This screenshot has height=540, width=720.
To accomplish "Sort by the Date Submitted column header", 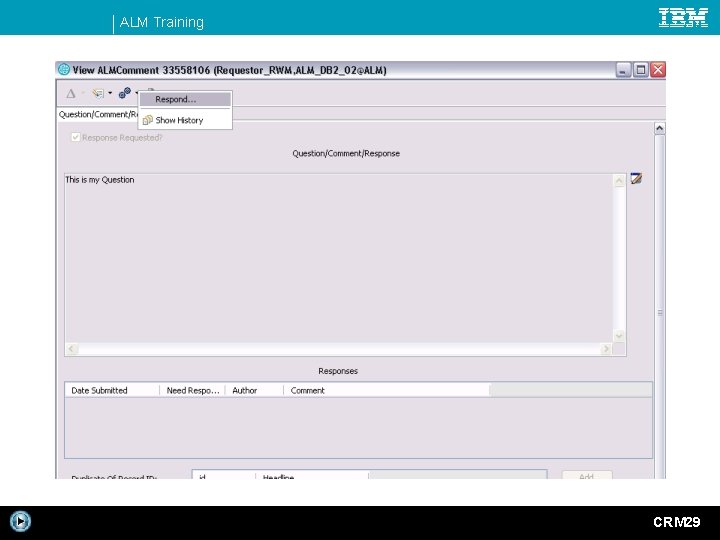I will click(x=112, y=390).
